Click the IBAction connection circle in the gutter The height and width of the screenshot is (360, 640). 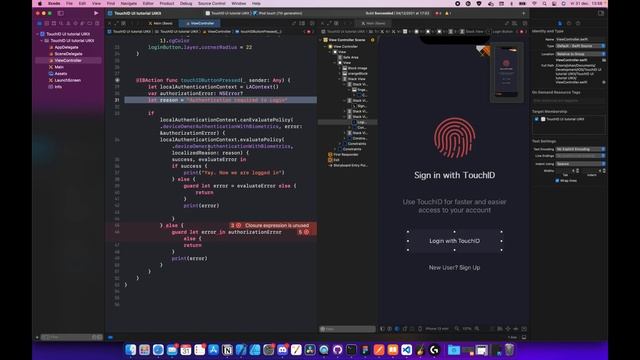click(117, 80)
